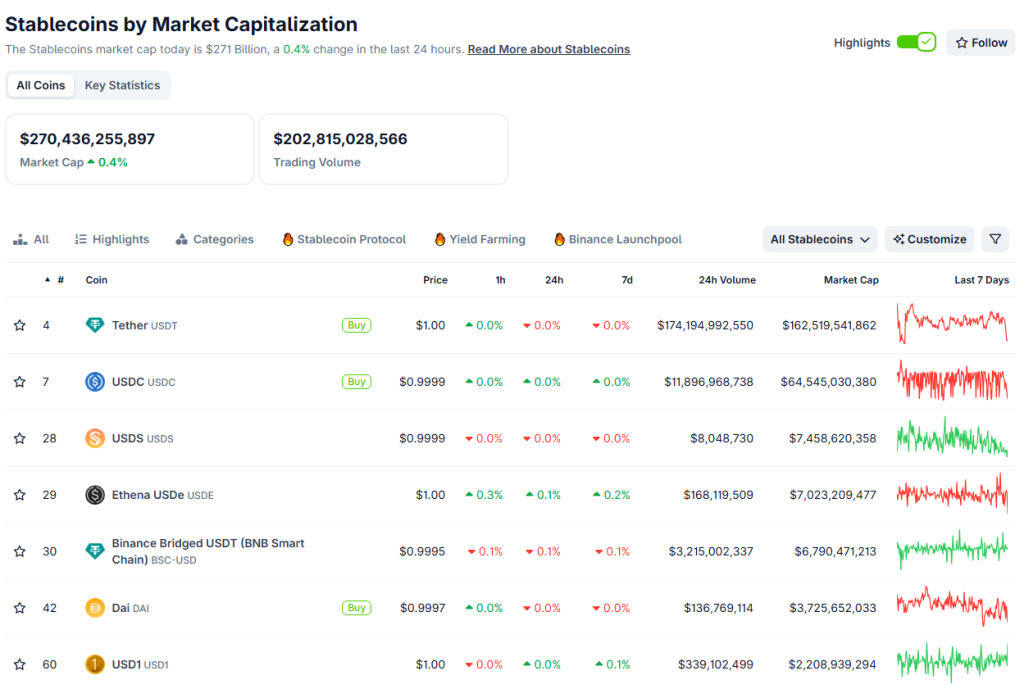This screenshot has height=689, width=1024.
Task: Click the $202,815,028,566 Trading Volume card
Action: coord(383,149)
